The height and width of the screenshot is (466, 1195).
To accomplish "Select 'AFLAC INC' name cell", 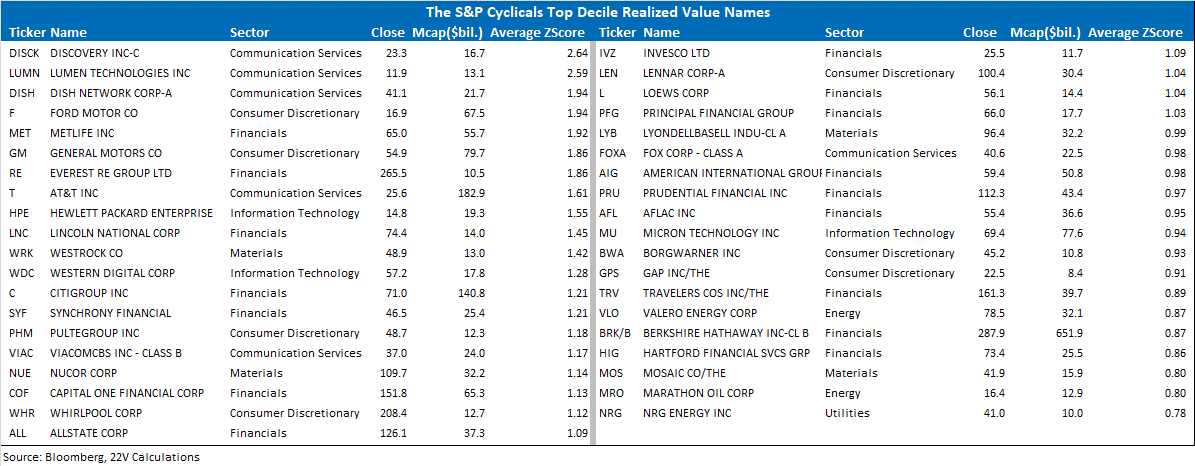I will 671,213.
